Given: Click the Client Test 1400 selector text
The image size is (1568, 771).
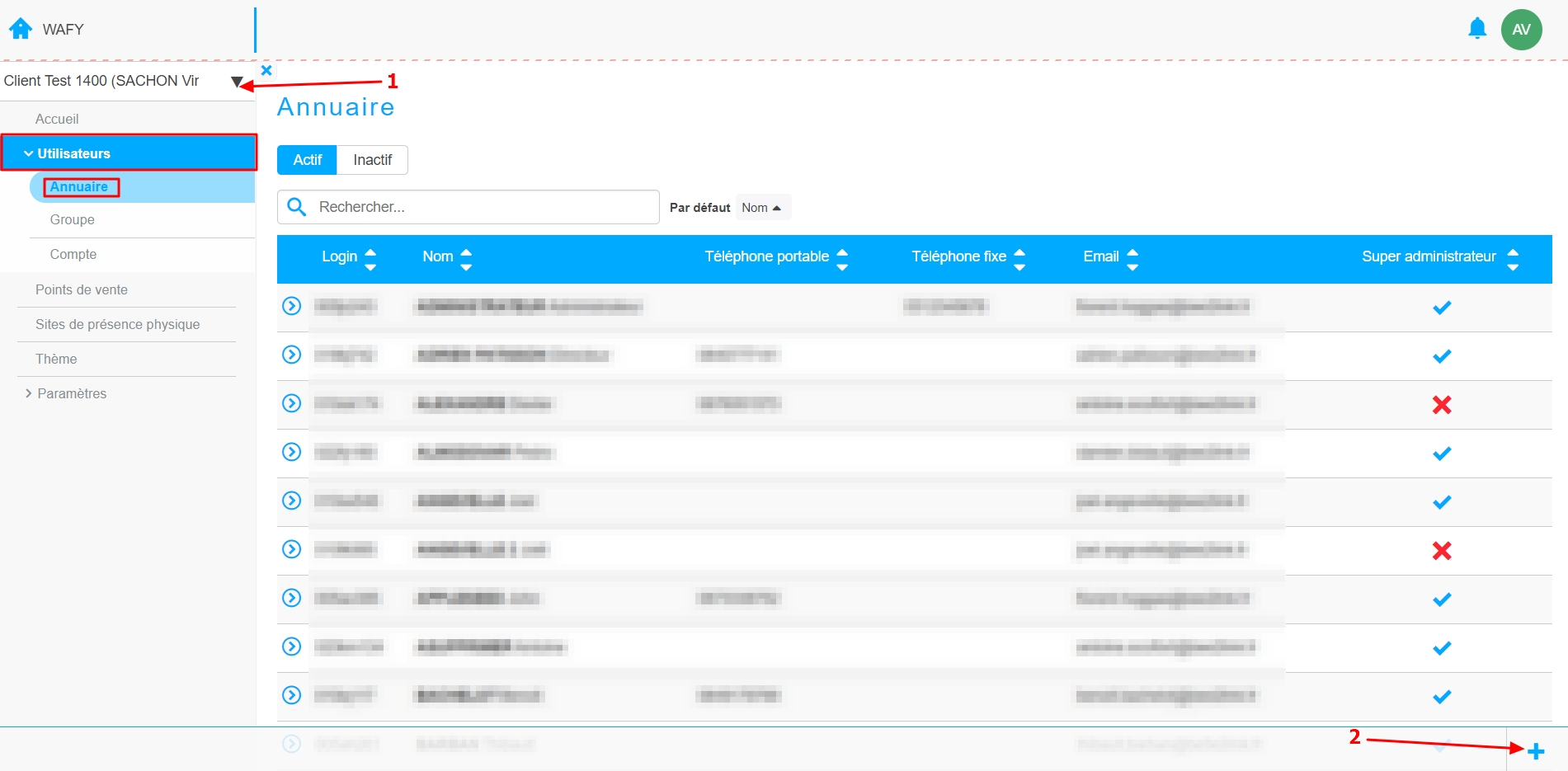Looking at the screenshot, I should [101, 81].
